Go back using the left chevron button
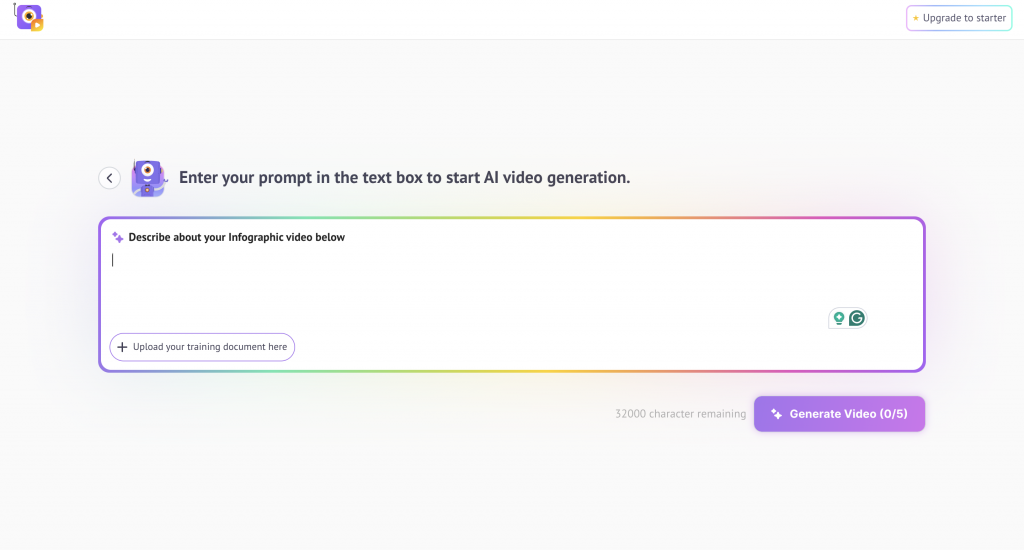 pyautogui.click(x=109, y=178)
